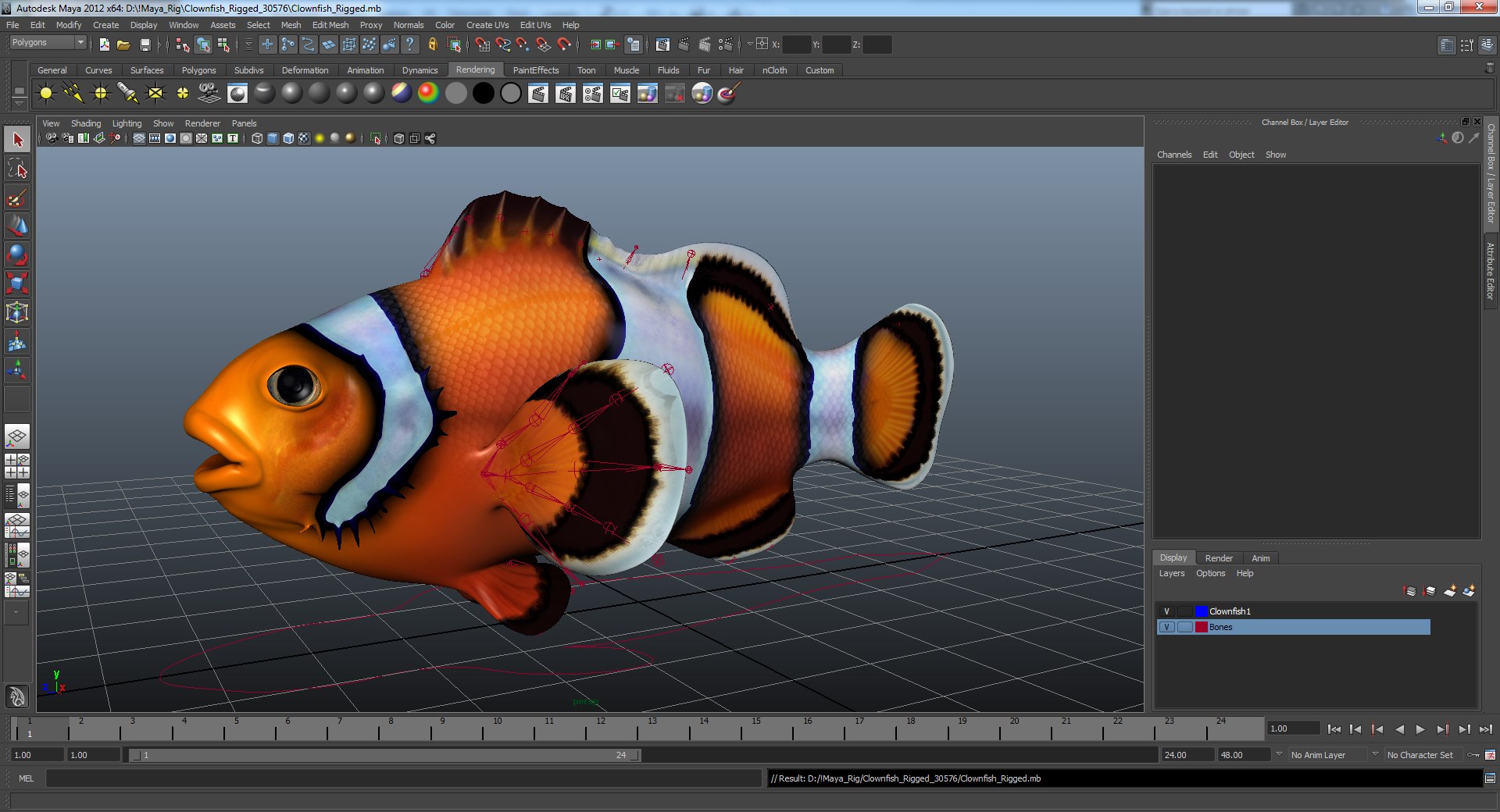Click the Lock selection icon
Screen dimensions: 1500x812
pyautogui.click(x=432, y=45)
